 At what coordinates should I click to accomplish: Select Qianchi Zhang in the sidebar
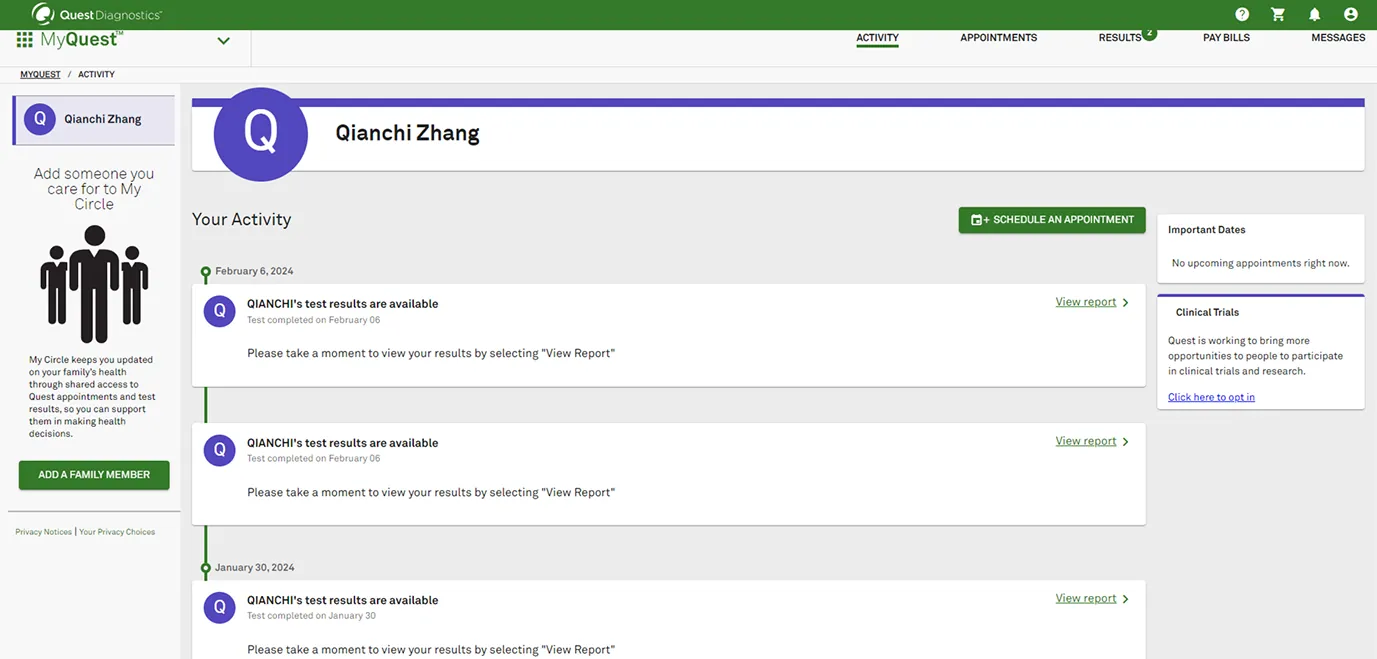pos(94,120)
